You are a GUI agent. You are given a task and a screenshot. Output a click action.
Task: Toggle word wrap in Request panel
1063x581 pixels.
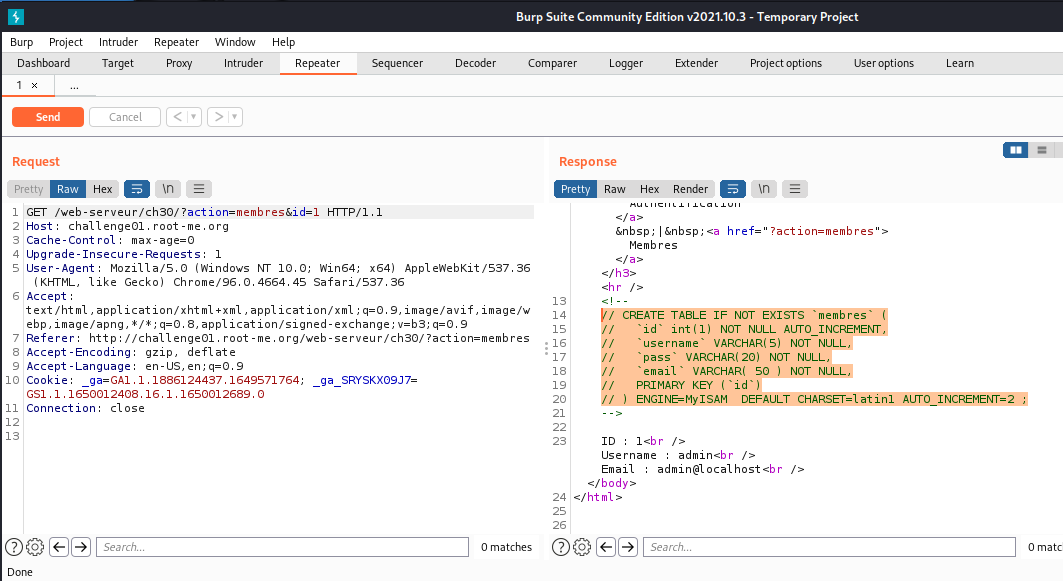point(136,189)
